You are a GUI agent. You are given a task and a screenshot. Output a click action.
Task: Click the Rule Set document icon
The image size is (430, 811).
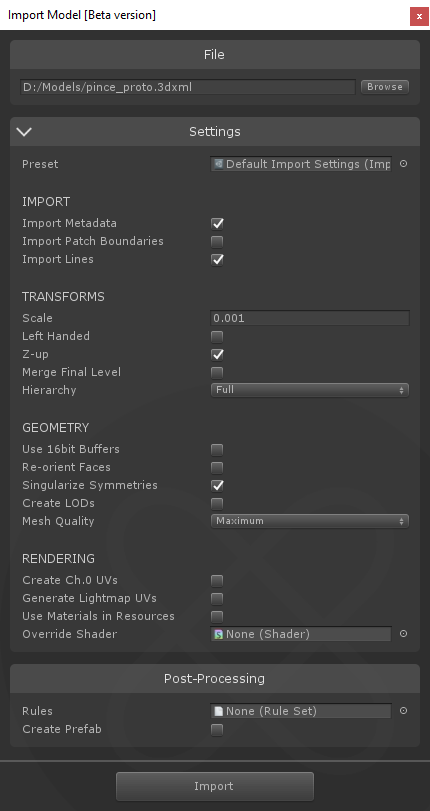pos(219,711)
